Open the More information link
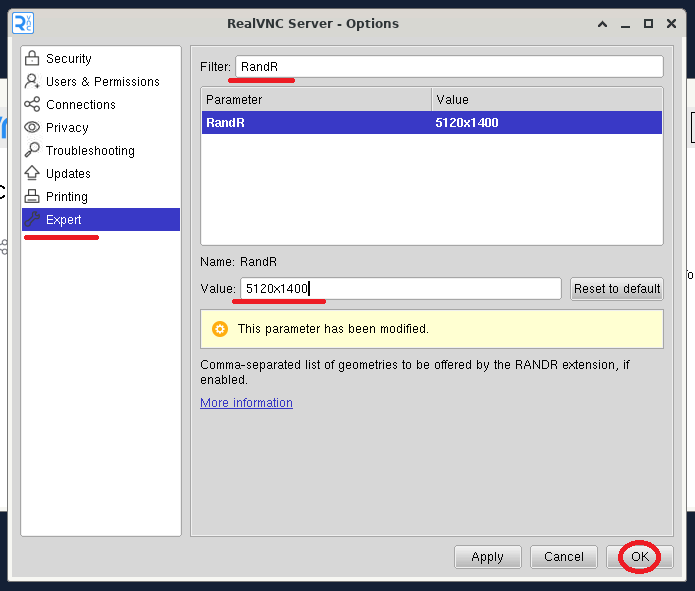Screen dimensions: 695x591 [x=246, y=403]
